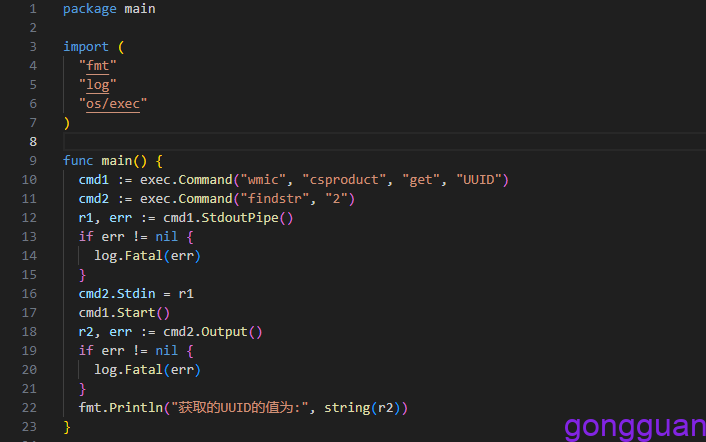Click the 'package' keyword on line 1
Viewport: 706px width, 442px height.
89,8
